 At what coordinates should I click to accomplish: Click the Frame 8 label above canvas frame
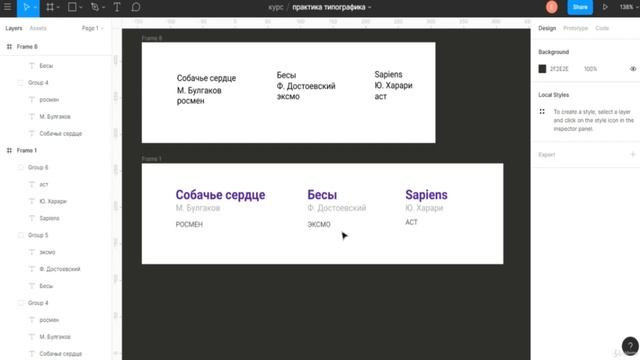pyautogui.click(x=152, y=38)
